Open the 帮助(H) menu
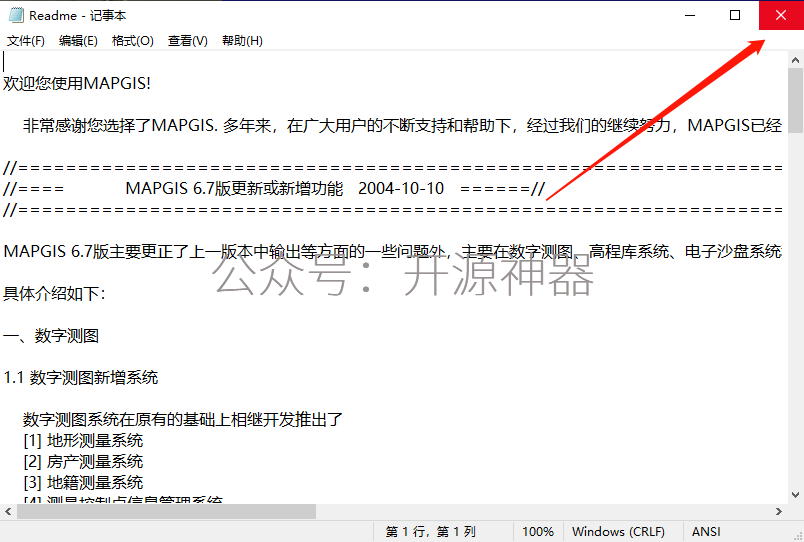 [242, 41]
